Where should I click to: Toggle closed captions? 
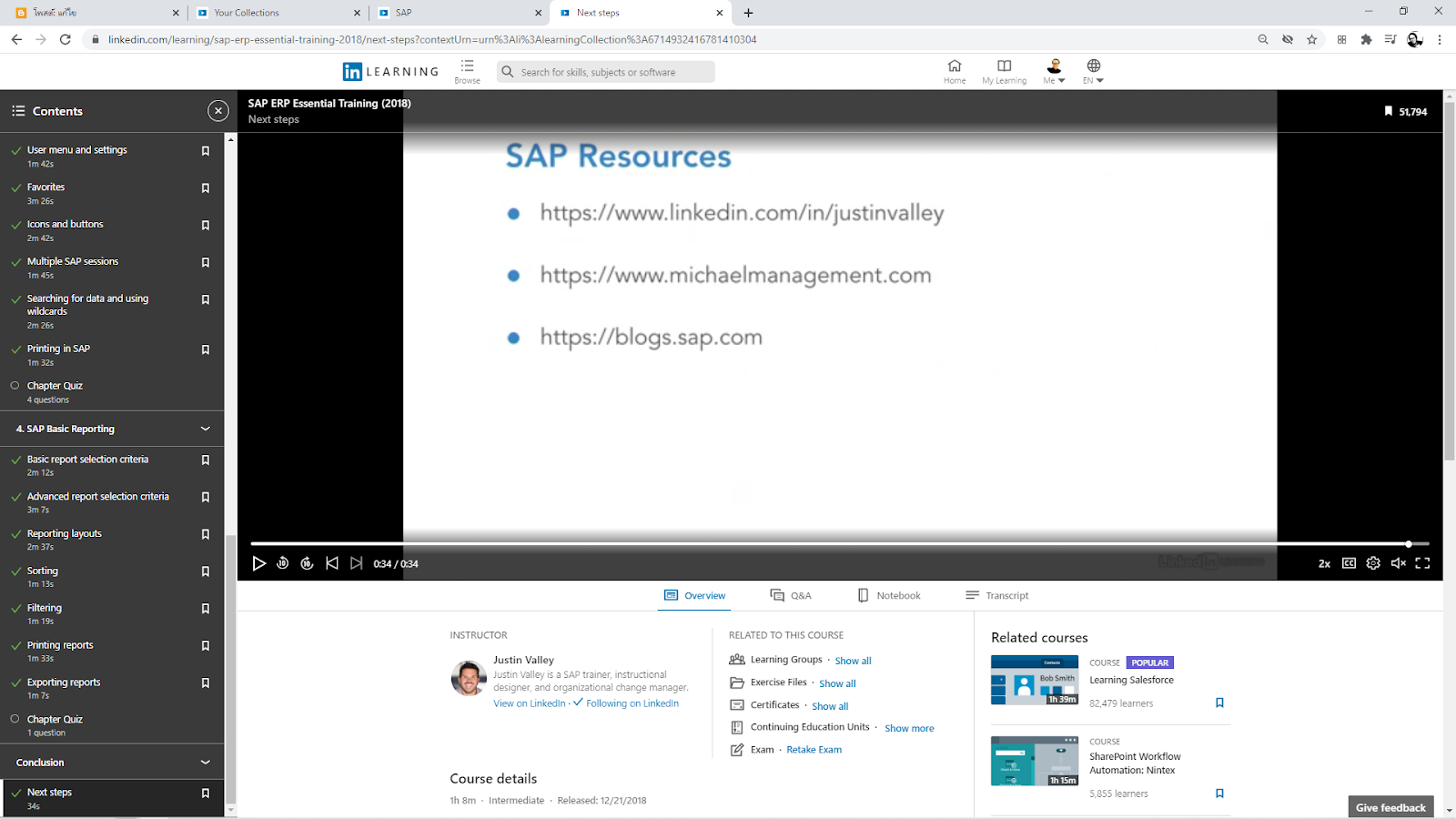[x=1349, y=563]
